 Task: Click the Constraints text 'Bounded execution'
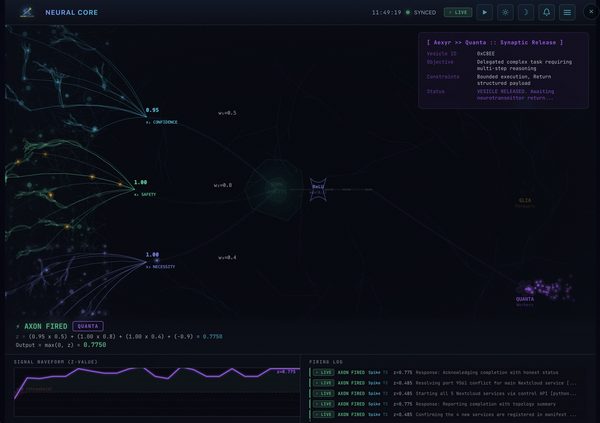point(514,80)
